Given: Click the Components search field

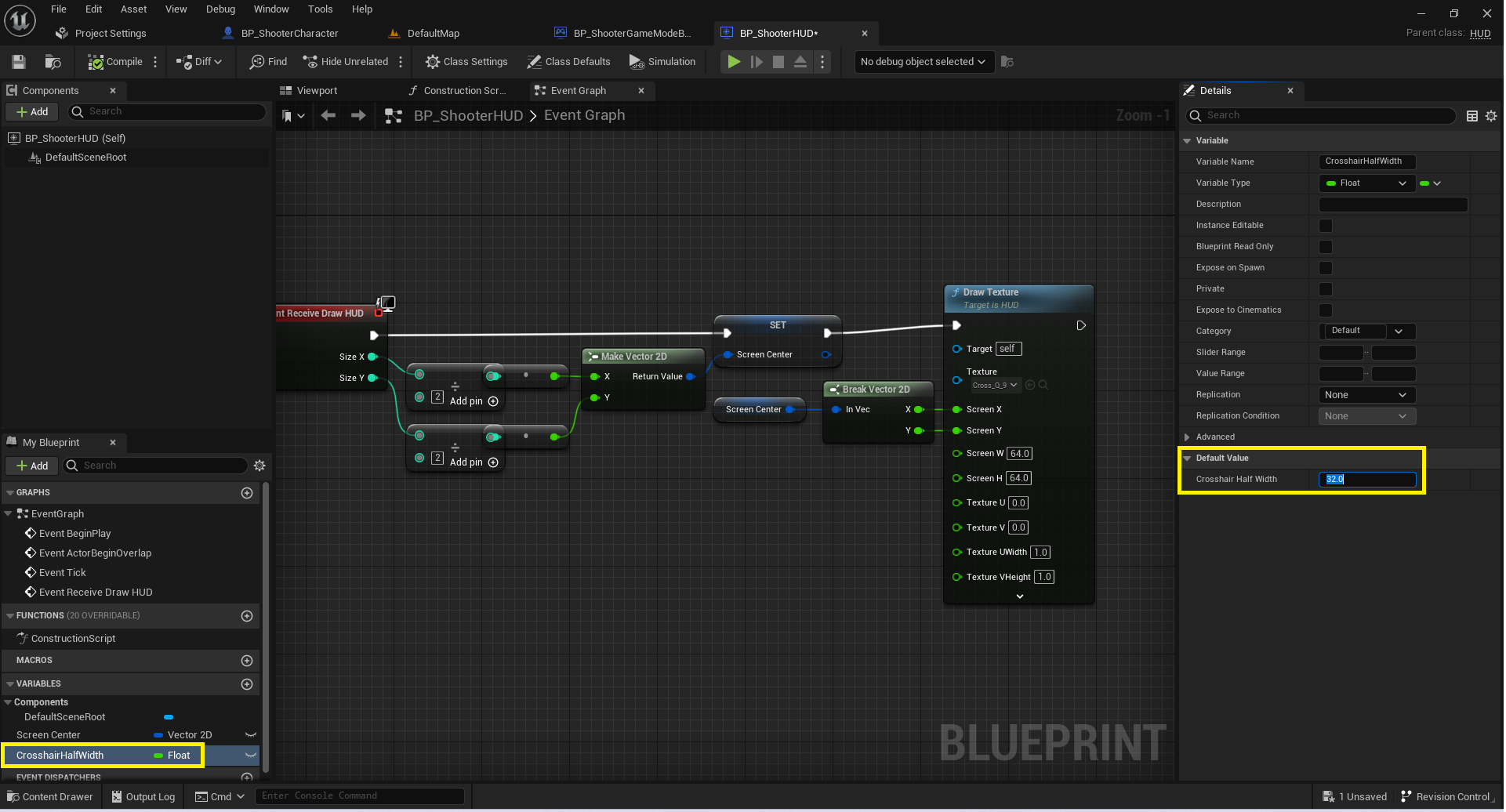Looking at the screenshot, I should pyautogui.click(x=167, y=112).
